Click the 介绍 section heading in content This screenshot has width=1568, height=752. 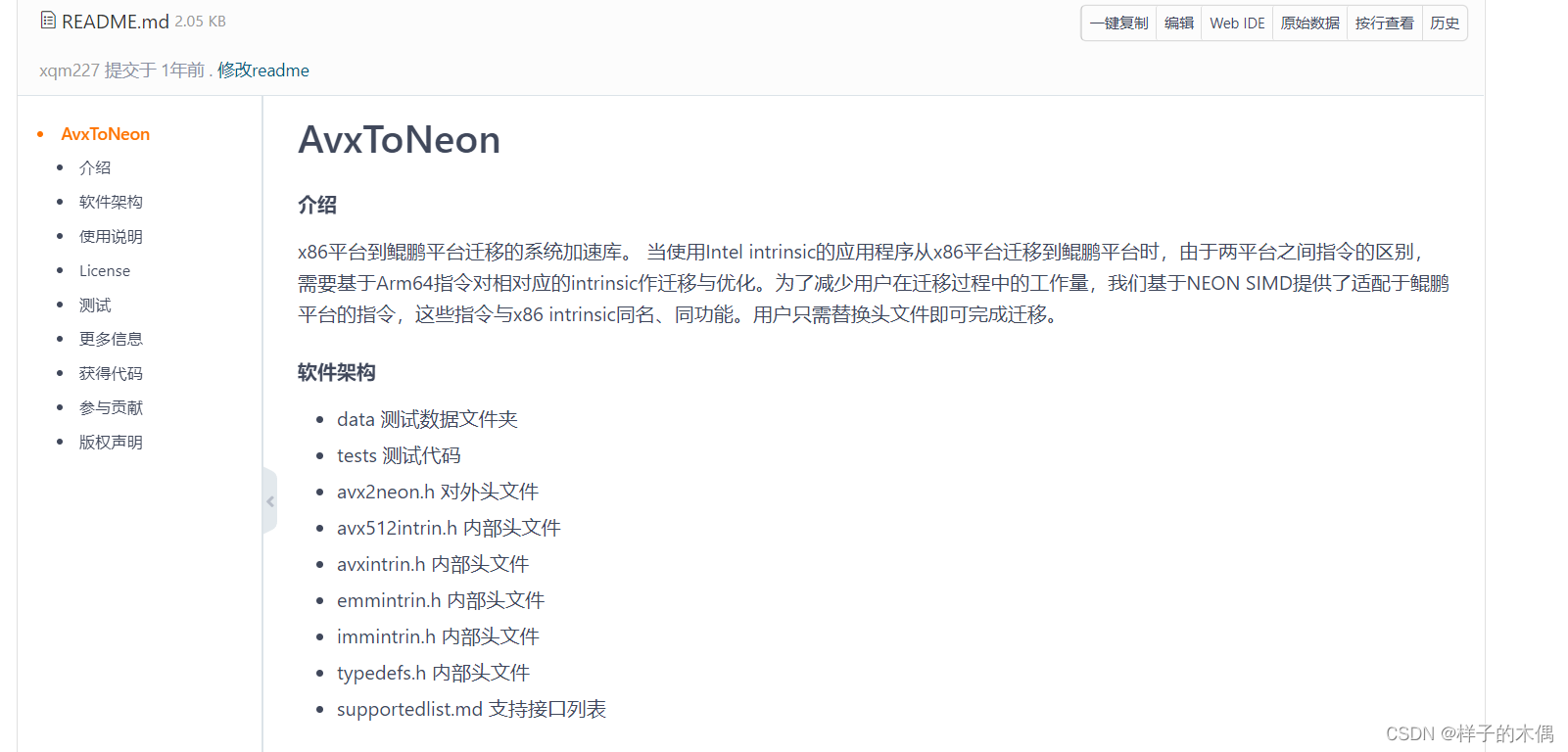coord(317,206)
